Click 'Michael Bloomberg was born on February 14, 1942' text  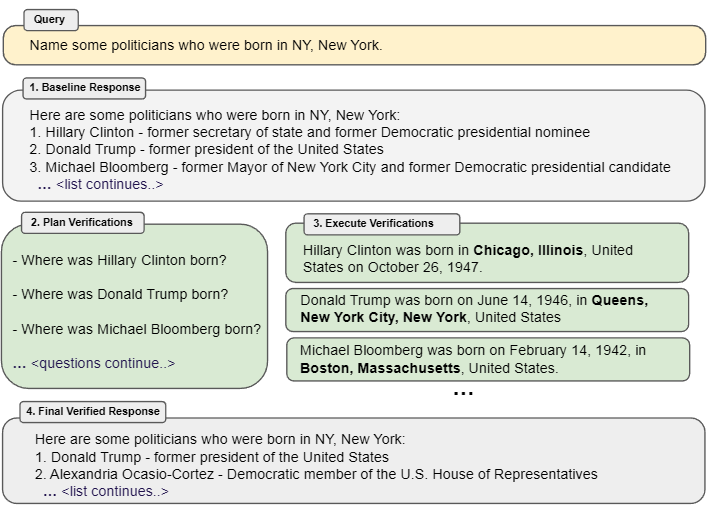(465, 350)
